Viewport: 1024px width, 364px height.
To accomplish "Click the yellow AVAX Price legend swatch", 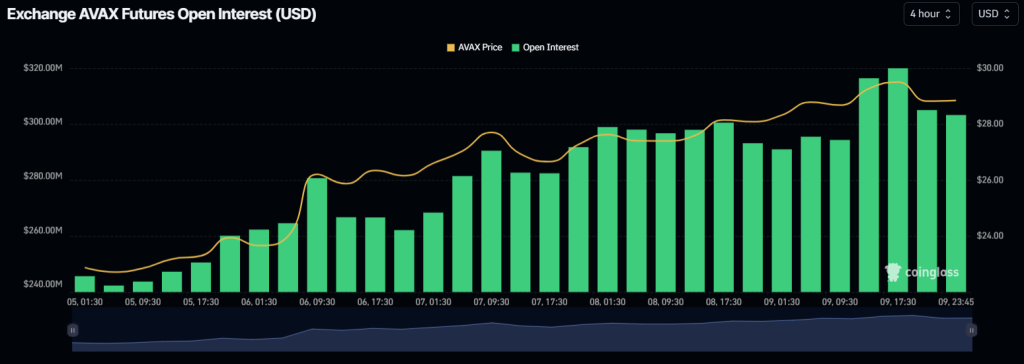I will tap(450, 48).
